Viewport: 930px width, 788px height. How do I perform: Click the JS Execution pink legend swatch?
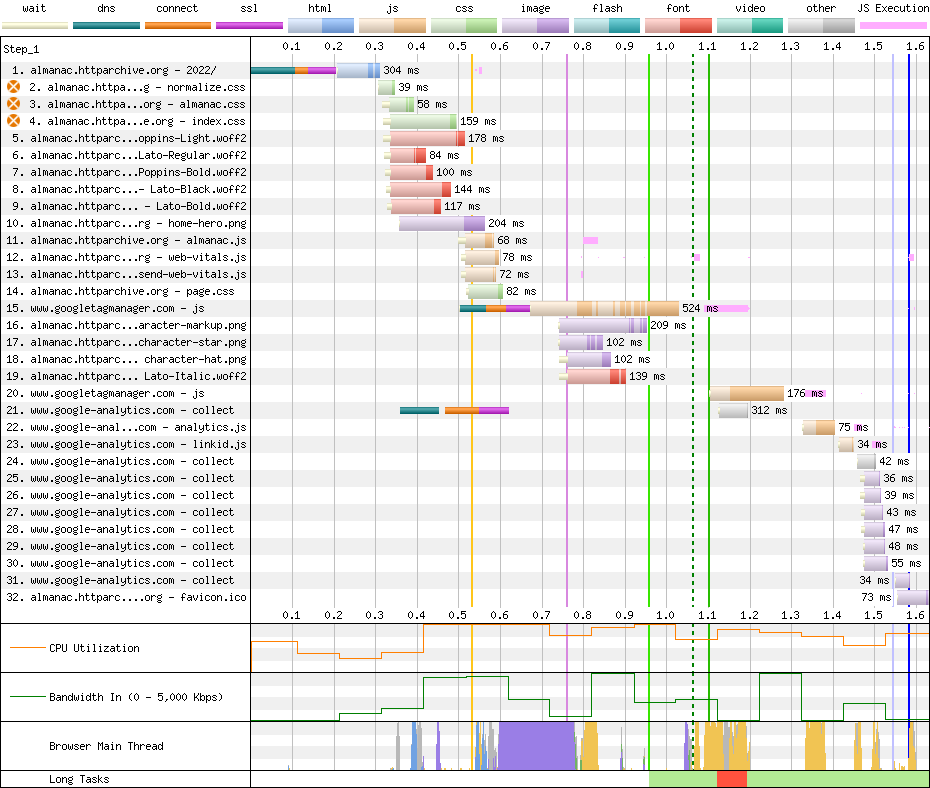893,25
